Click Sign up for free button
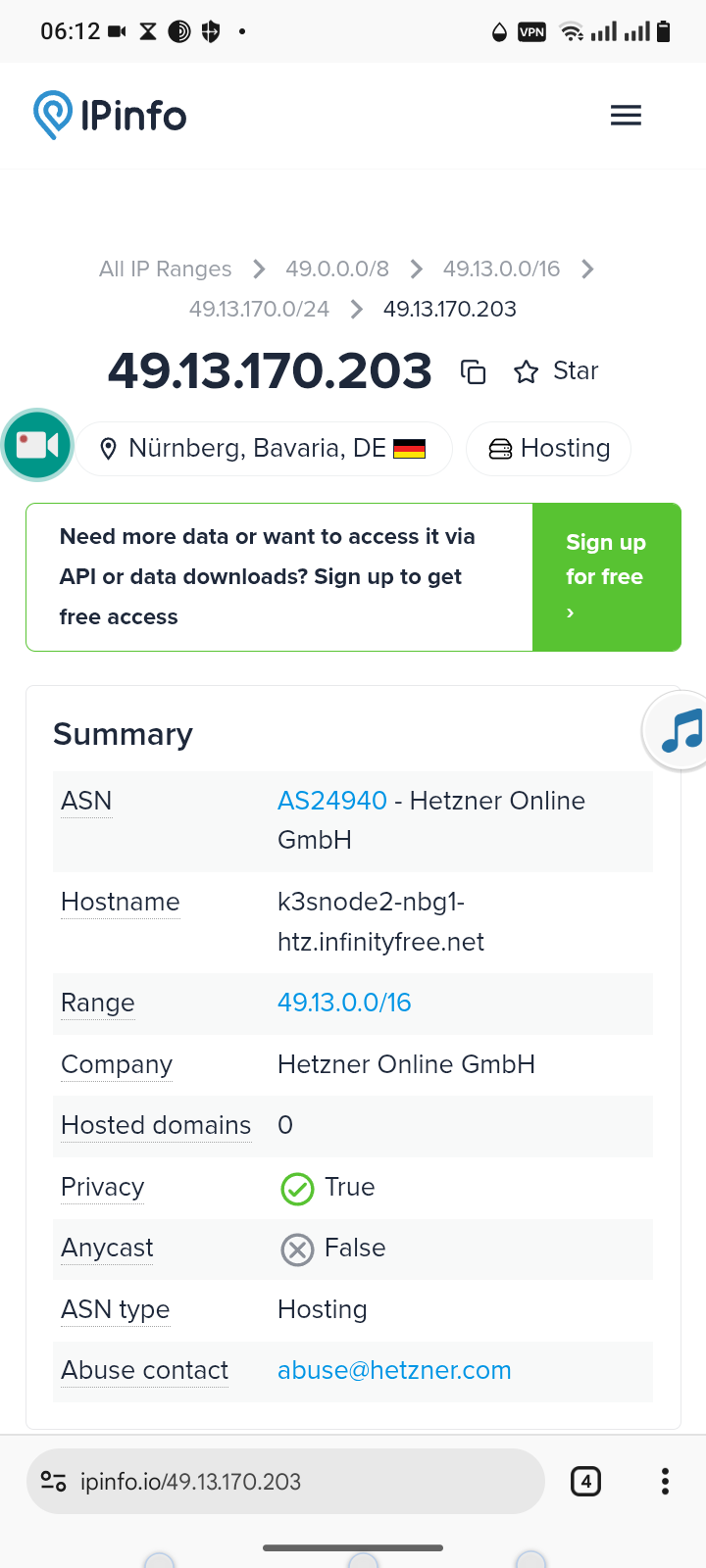Image resolution: width=706 pixels, height=1568 pixels. 606,576
